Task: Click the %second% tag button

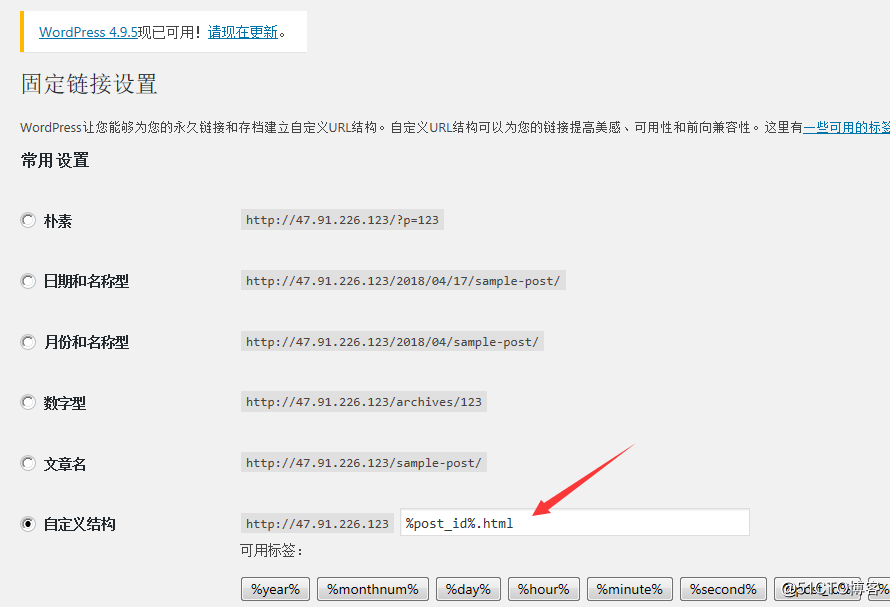Action: point(723,589)
